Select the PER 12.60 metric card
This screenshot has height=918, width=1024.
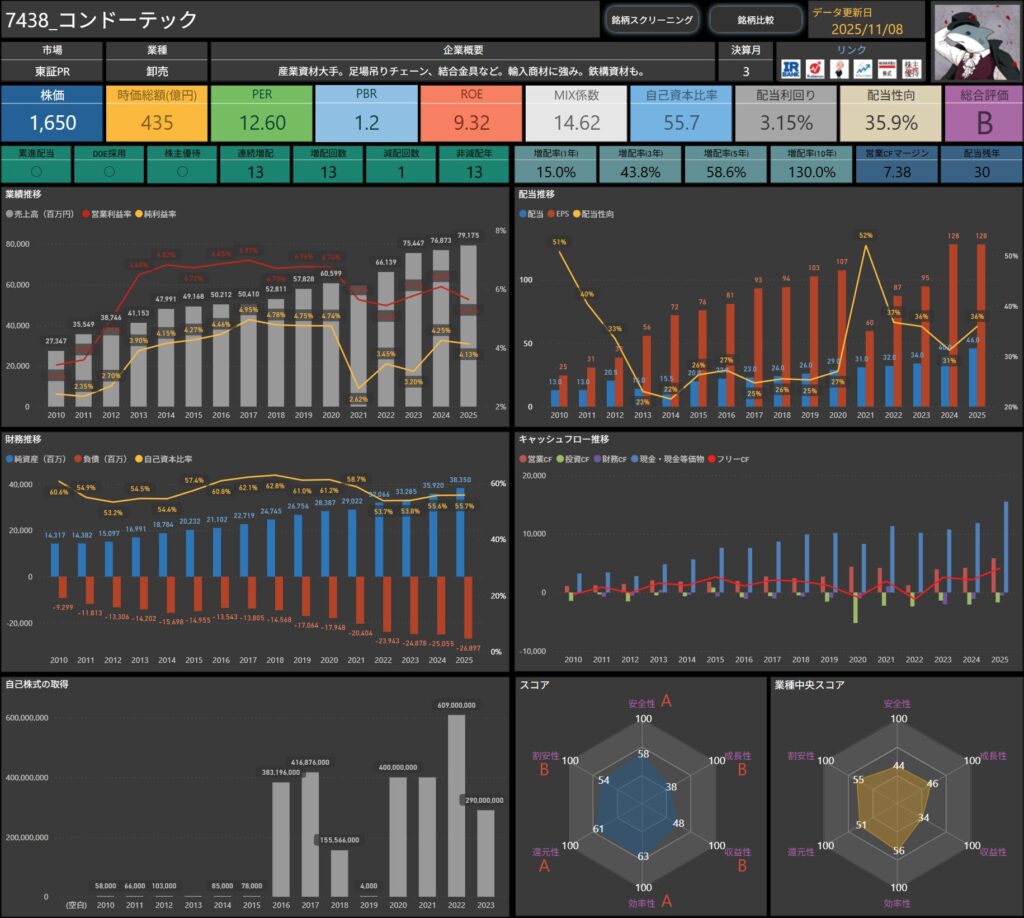[263, 113]
